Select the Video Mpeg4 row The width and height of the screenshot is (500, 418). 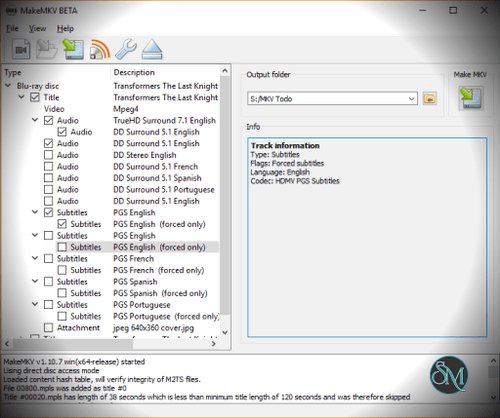pos(111,109)
